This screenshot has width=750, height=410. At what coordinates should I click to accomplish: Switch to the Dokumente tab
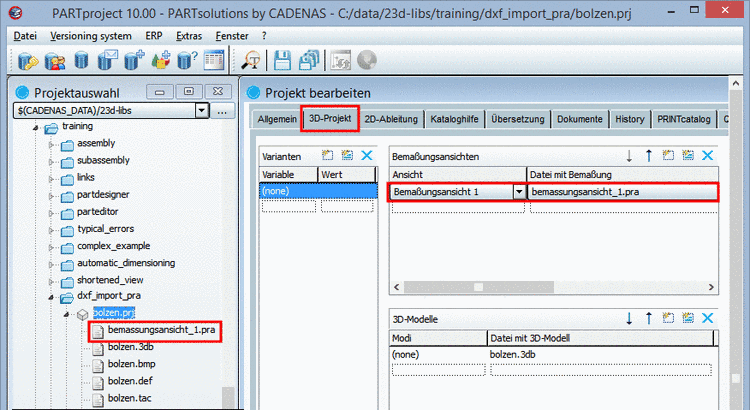[x=580, y=119]
